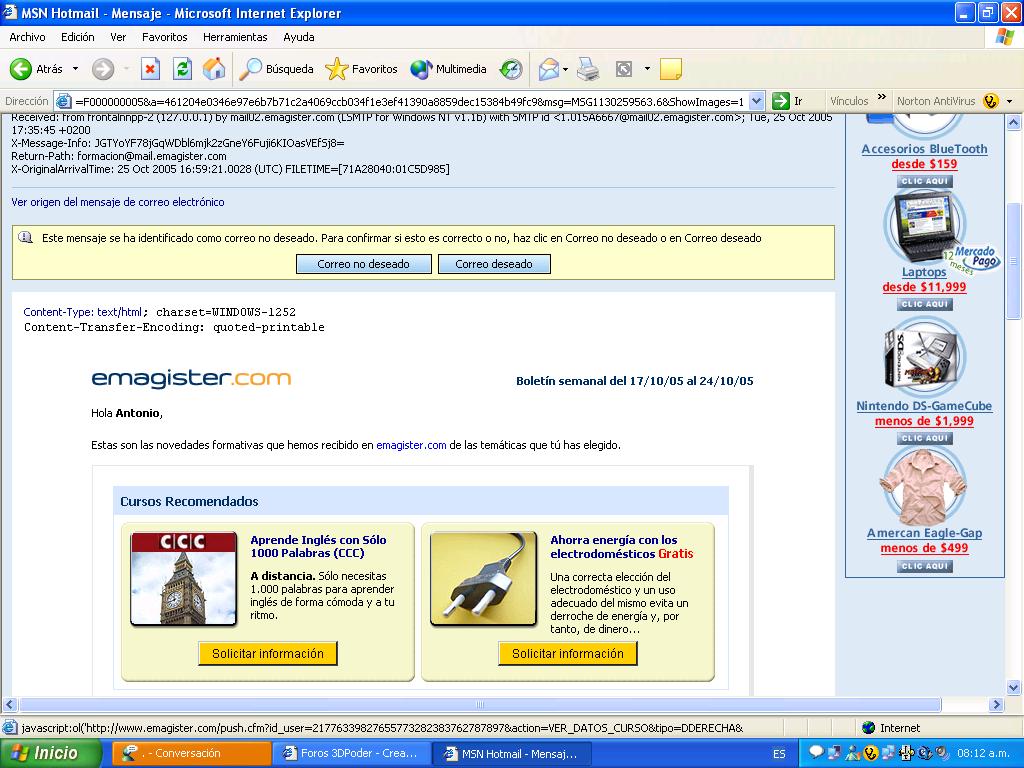Click the Nintendo DS product image
The height and width of the screenshot is (768, 1024).
pyautogui.click(x=925, y=357)
